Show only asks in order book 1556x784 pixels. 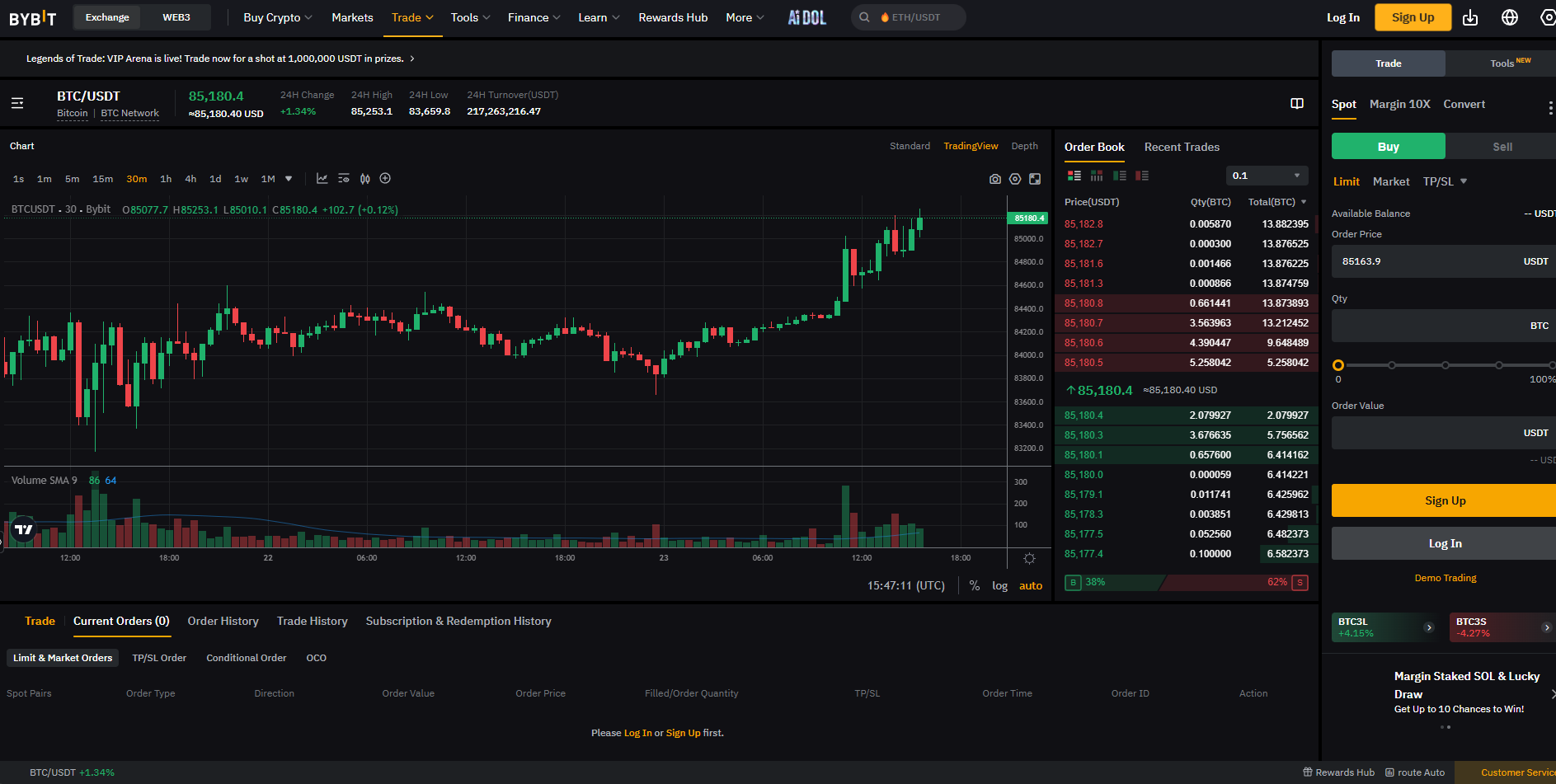(1142, 176)
